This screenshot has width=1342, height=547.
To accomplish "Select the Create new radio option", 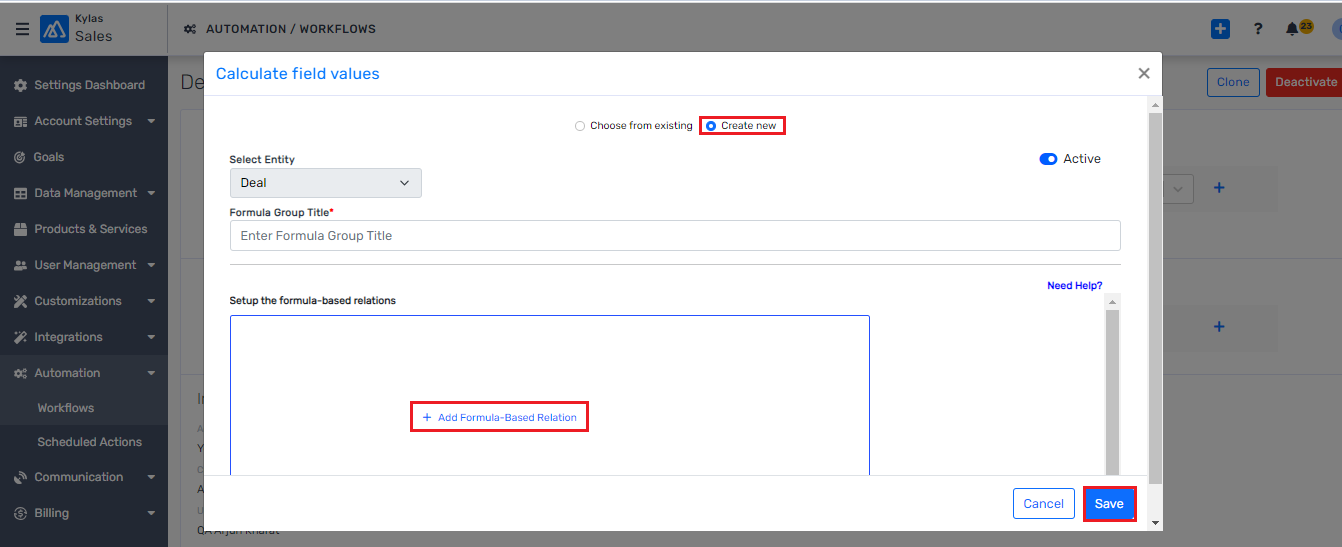I will point(711,126).
